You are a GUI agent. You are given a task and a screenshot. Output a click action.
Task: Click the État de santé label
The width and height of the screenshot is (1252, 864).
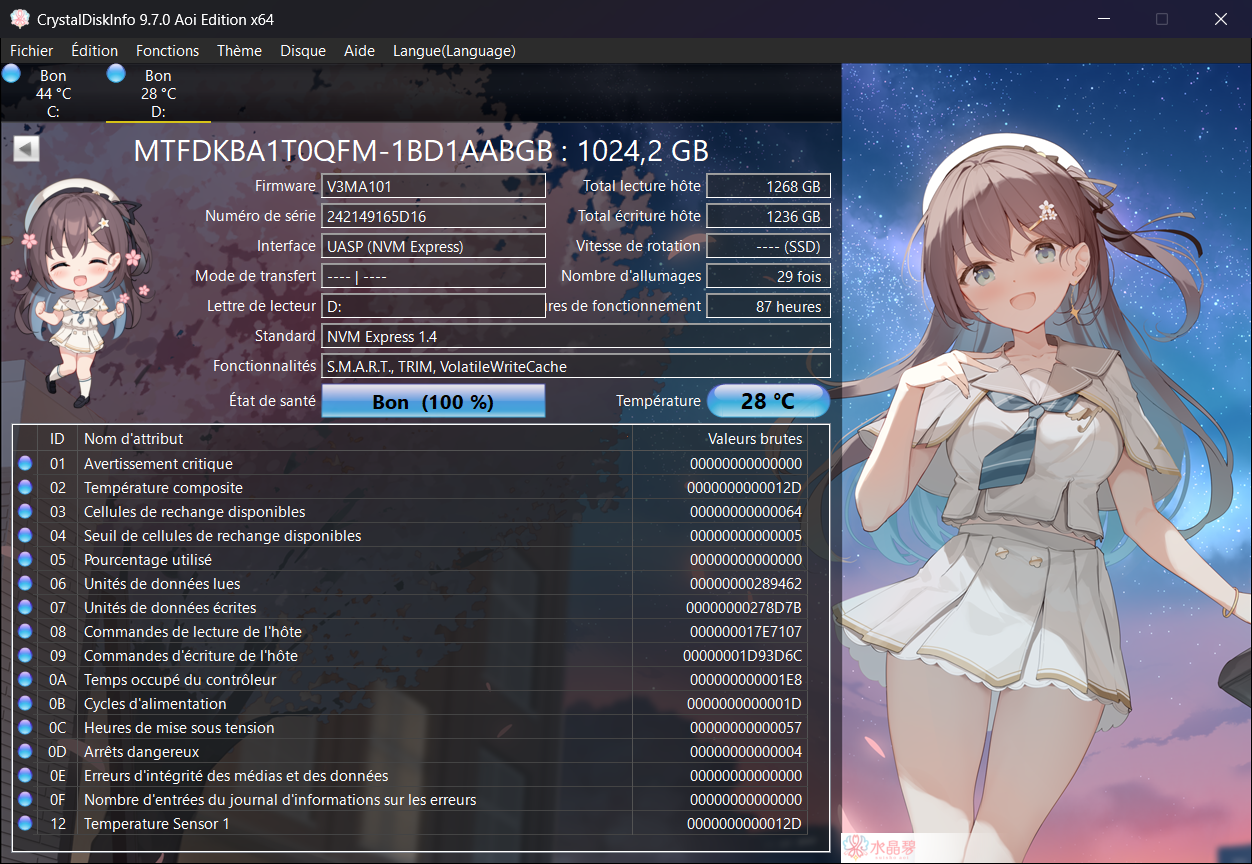pos(272,400)
